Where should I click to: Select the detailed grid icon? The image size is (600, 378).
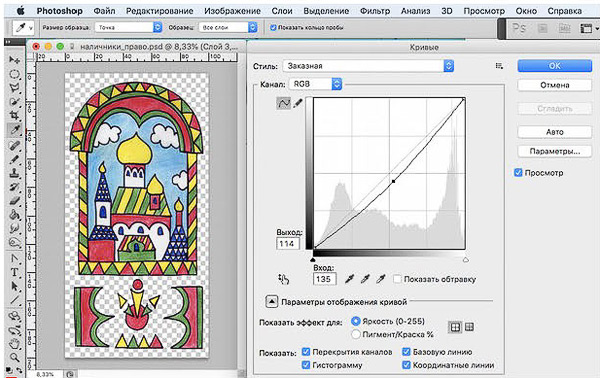click(469, 327)
